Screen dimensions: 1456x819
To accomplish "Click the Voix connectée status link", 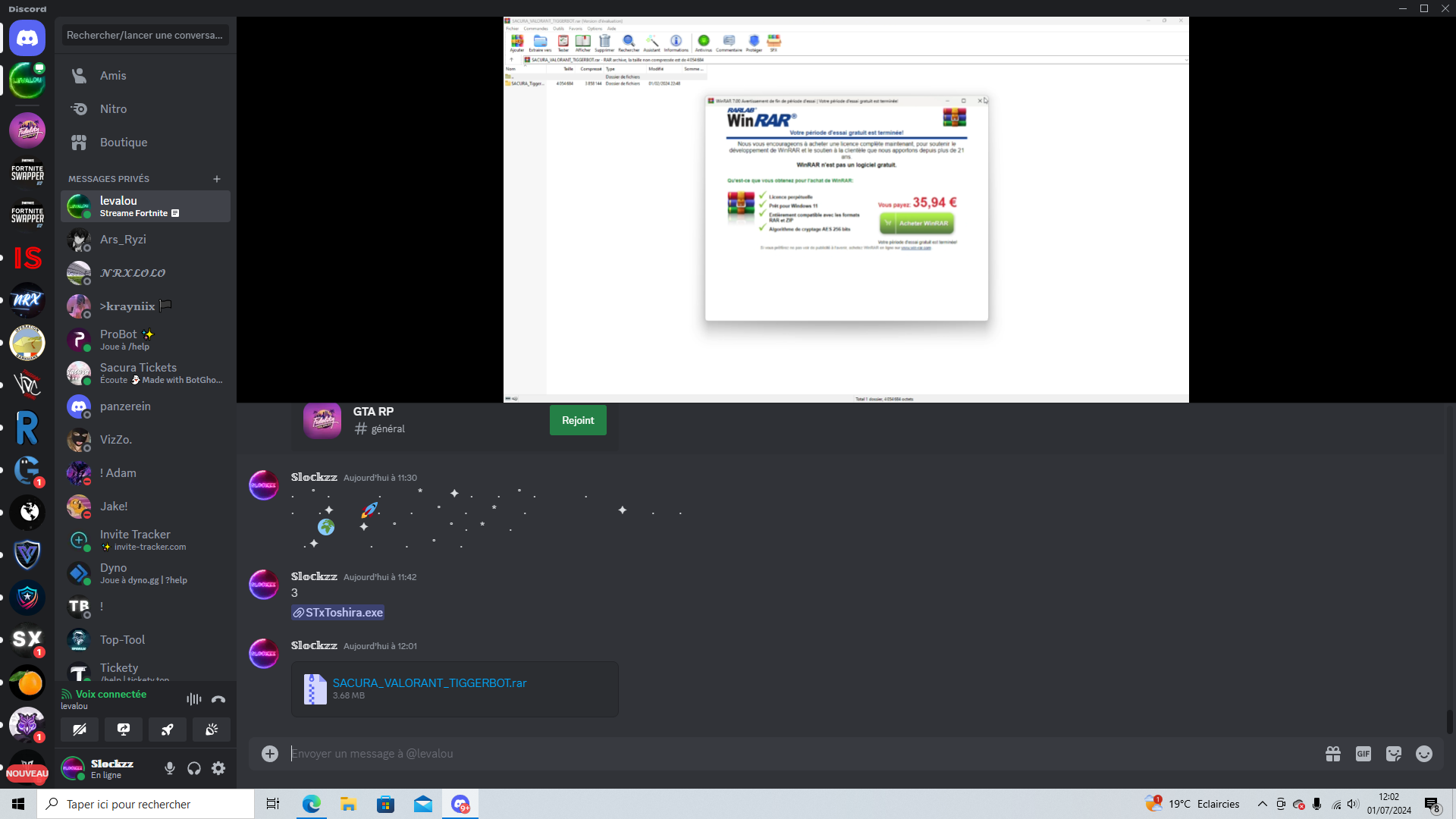I will tap(111, 694).
